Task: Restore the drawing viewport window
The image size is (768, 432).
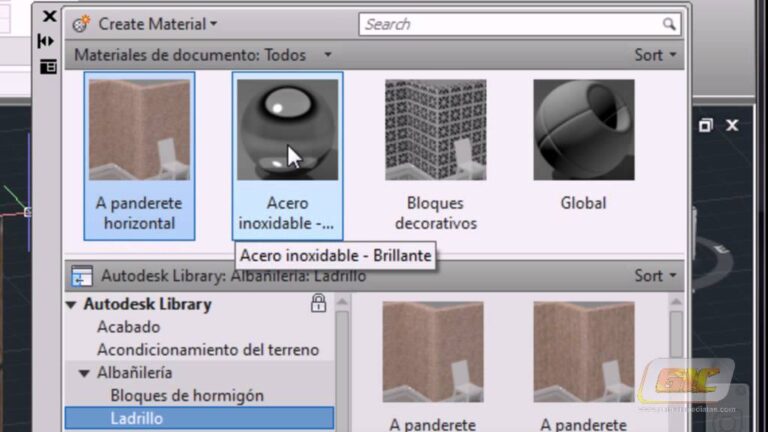Action: [x=705, y=125]
